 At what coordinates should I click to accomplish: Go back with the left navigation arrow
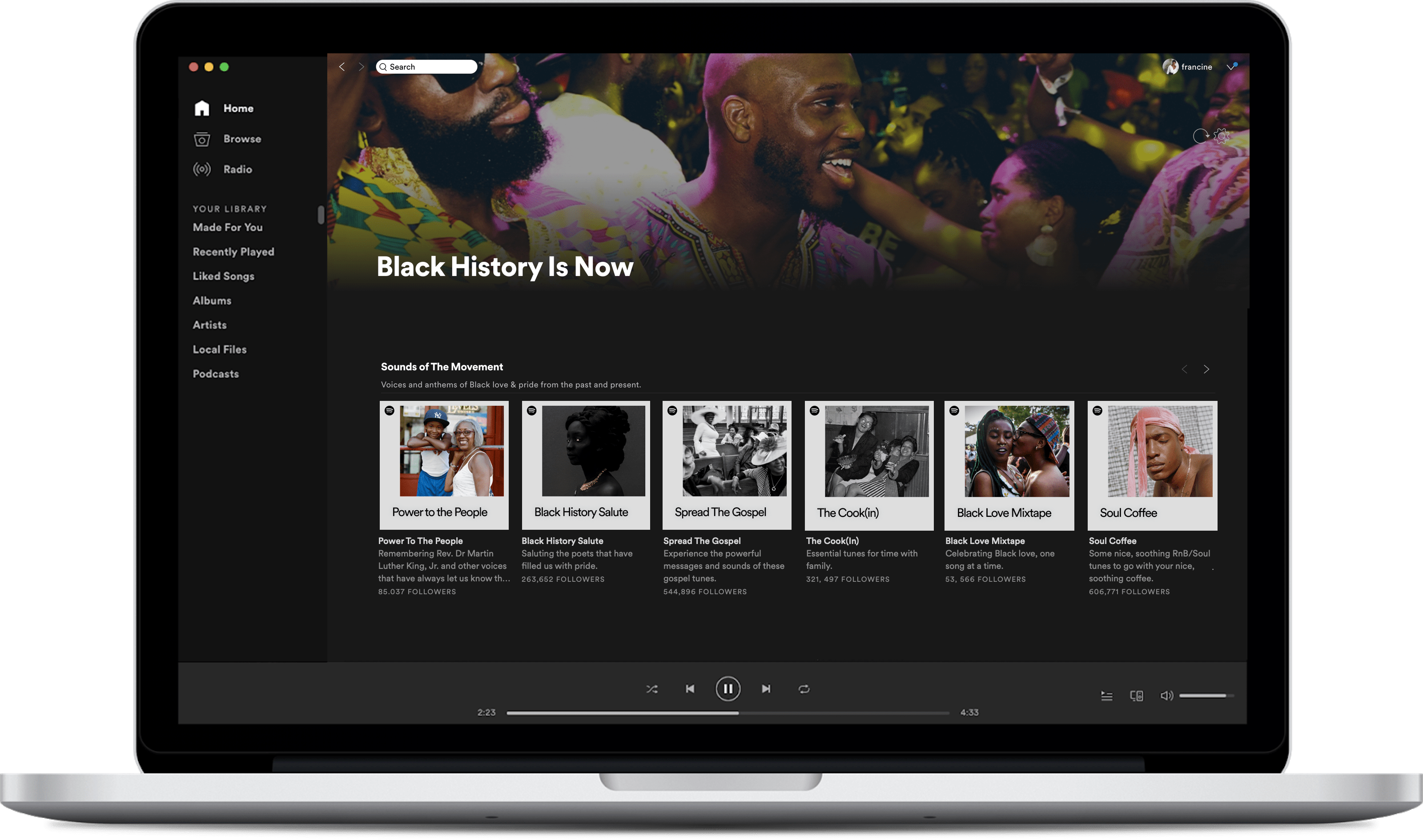tap(342, 67)
